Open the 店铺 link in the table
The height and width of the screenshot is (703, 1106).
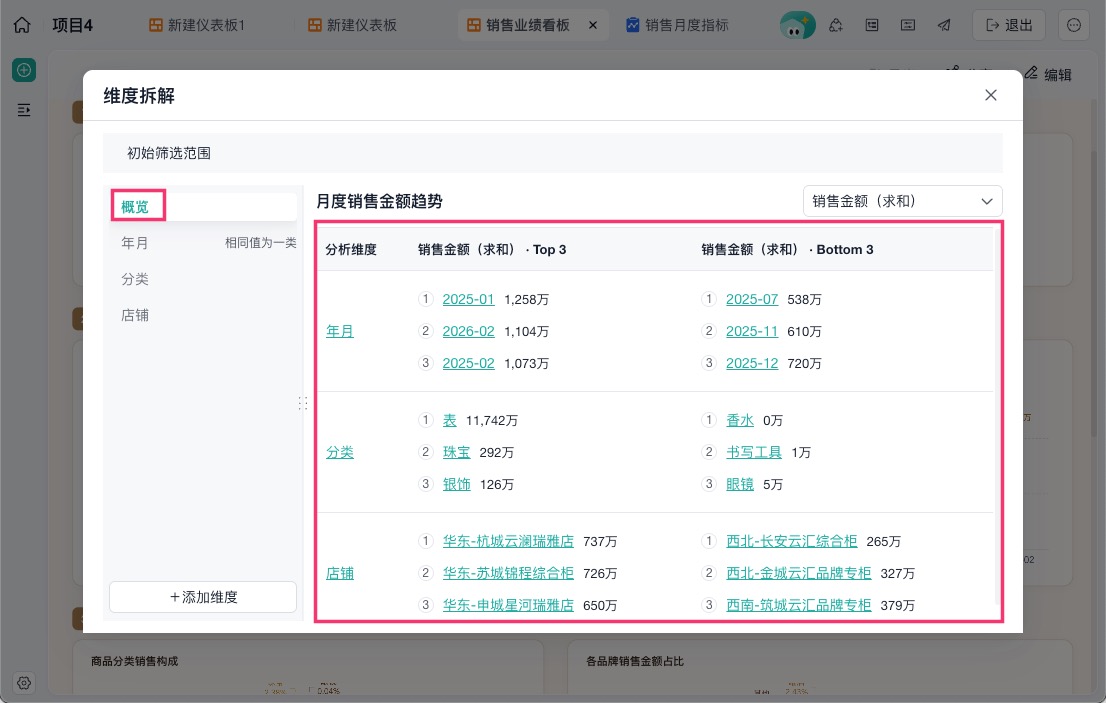click(339, 573)
